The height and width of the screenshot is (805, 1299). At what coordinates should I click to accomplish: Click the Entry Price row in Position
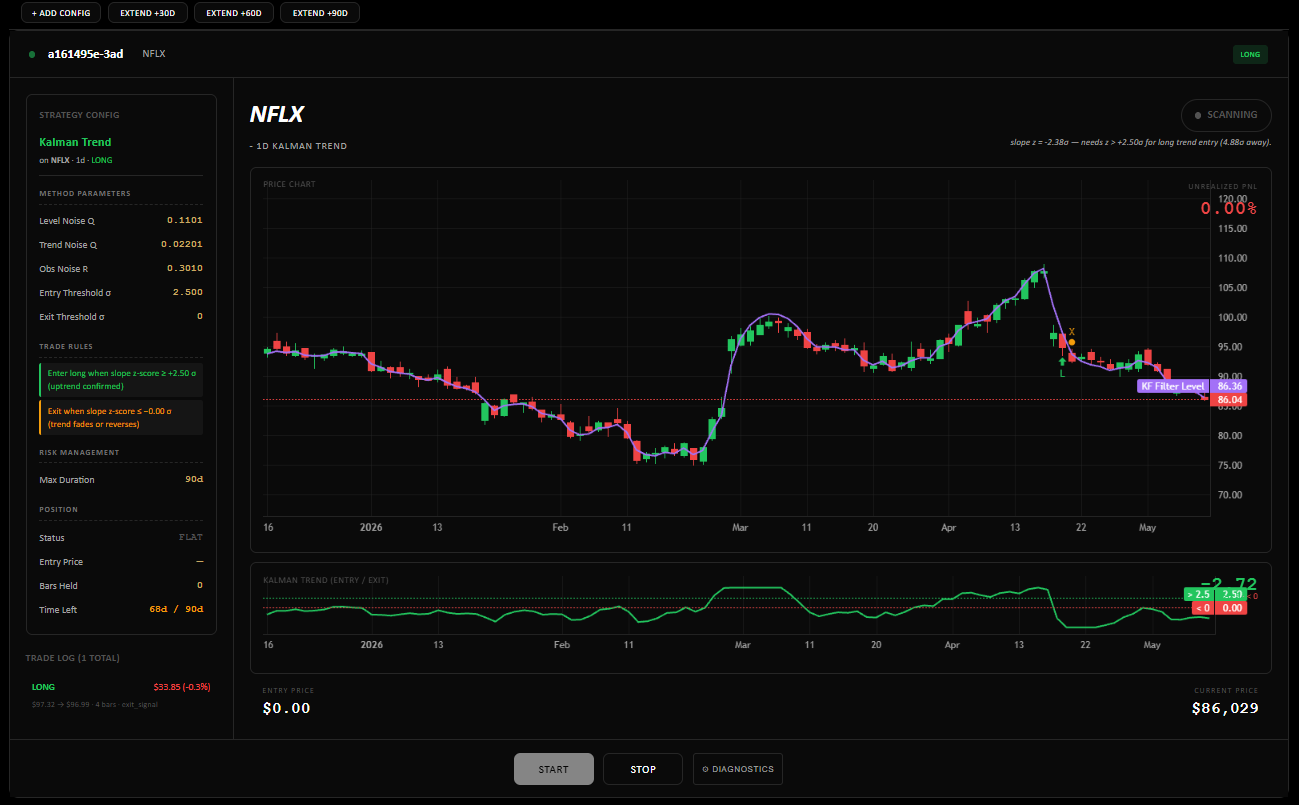click(x=121, y=562)
